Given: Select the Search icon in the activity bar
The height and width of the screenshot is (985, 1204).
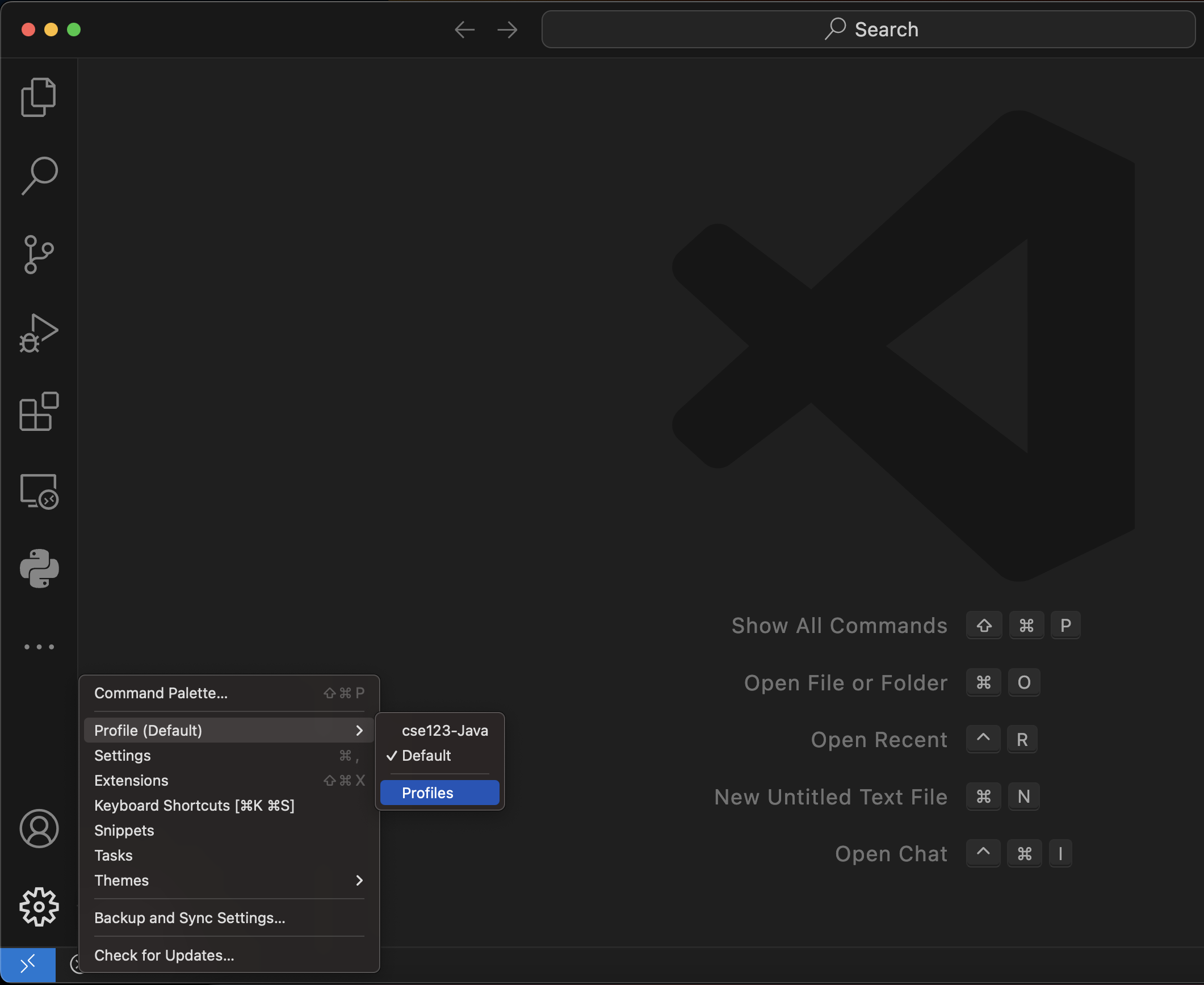Looking at the screenshot, I should [39, 175].
